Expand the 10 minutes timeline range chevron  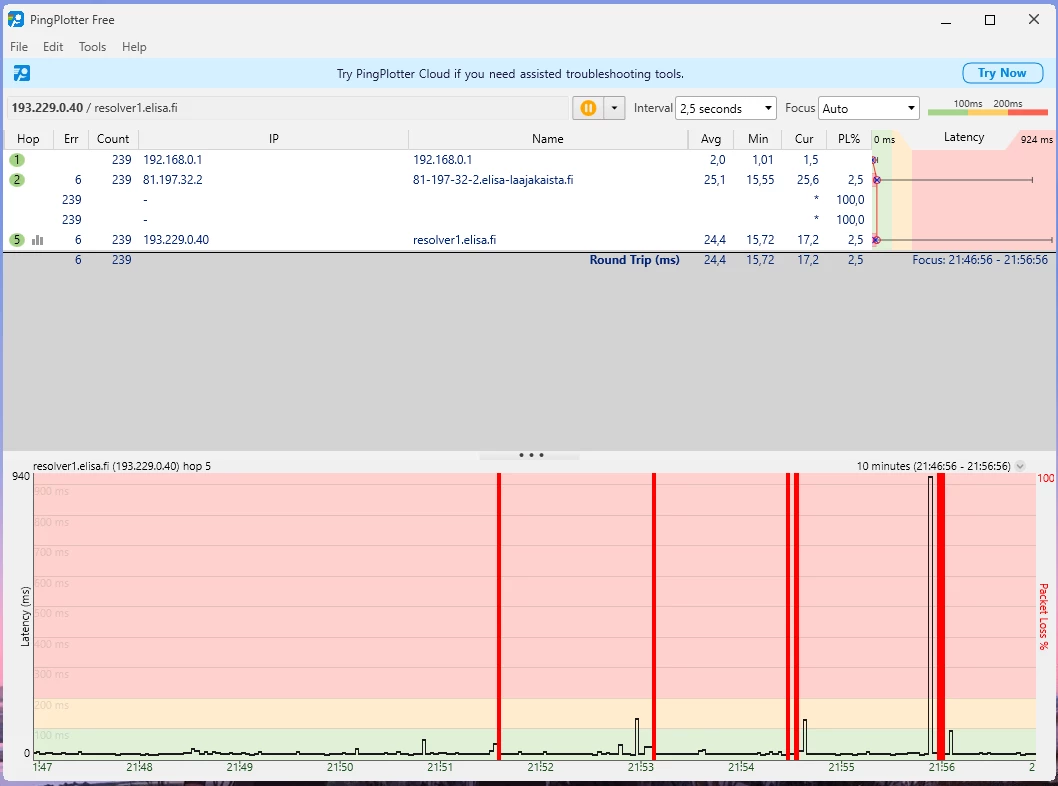[1020, 466]
